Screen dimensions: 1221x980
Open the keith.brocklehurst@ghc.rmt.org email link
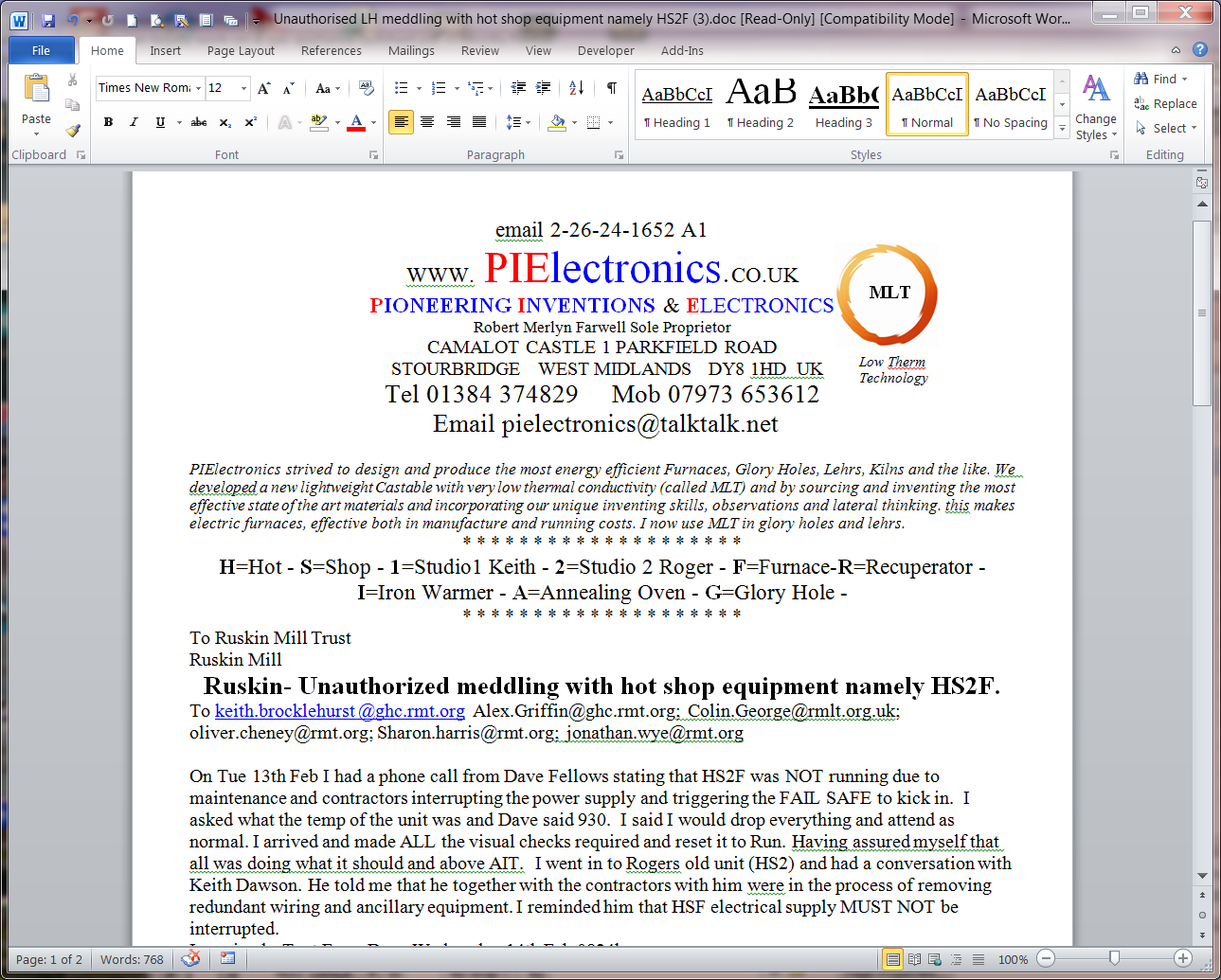click(340, 710)
